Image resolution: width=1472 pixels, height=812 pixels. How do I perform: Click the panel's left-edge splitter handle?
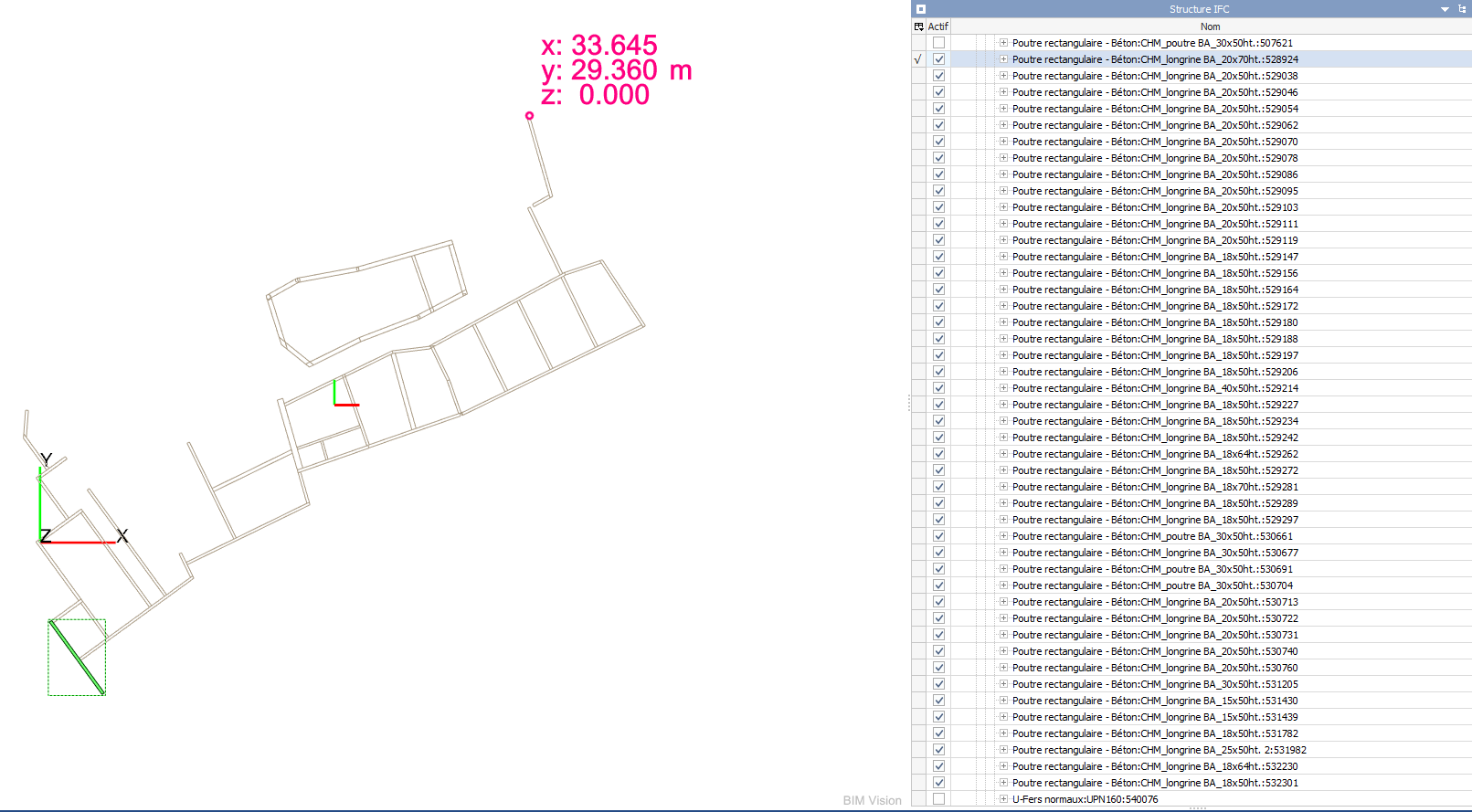click(x=909, y=403)
